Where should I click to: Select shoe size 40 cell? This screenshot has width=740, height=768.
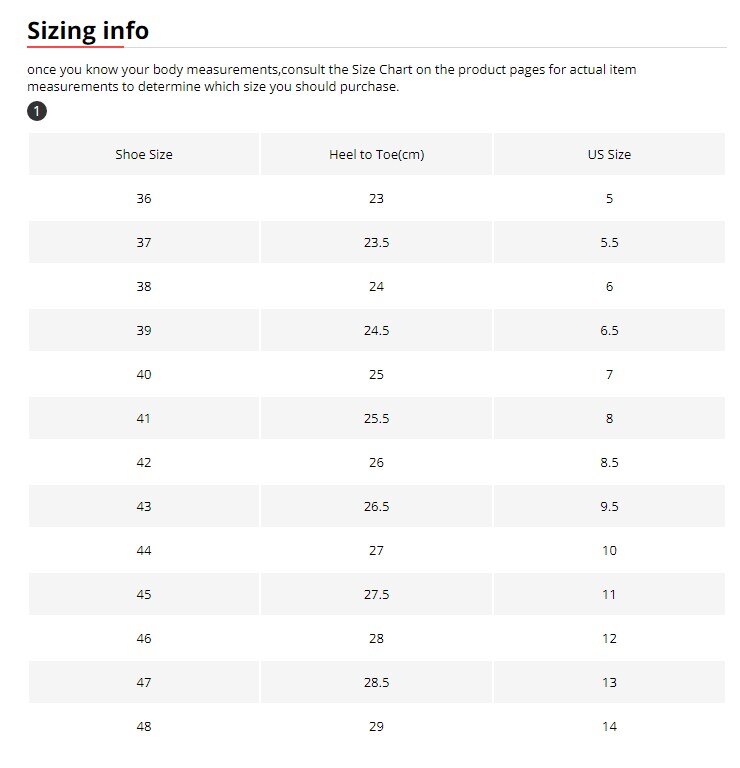tap(144, 375)
